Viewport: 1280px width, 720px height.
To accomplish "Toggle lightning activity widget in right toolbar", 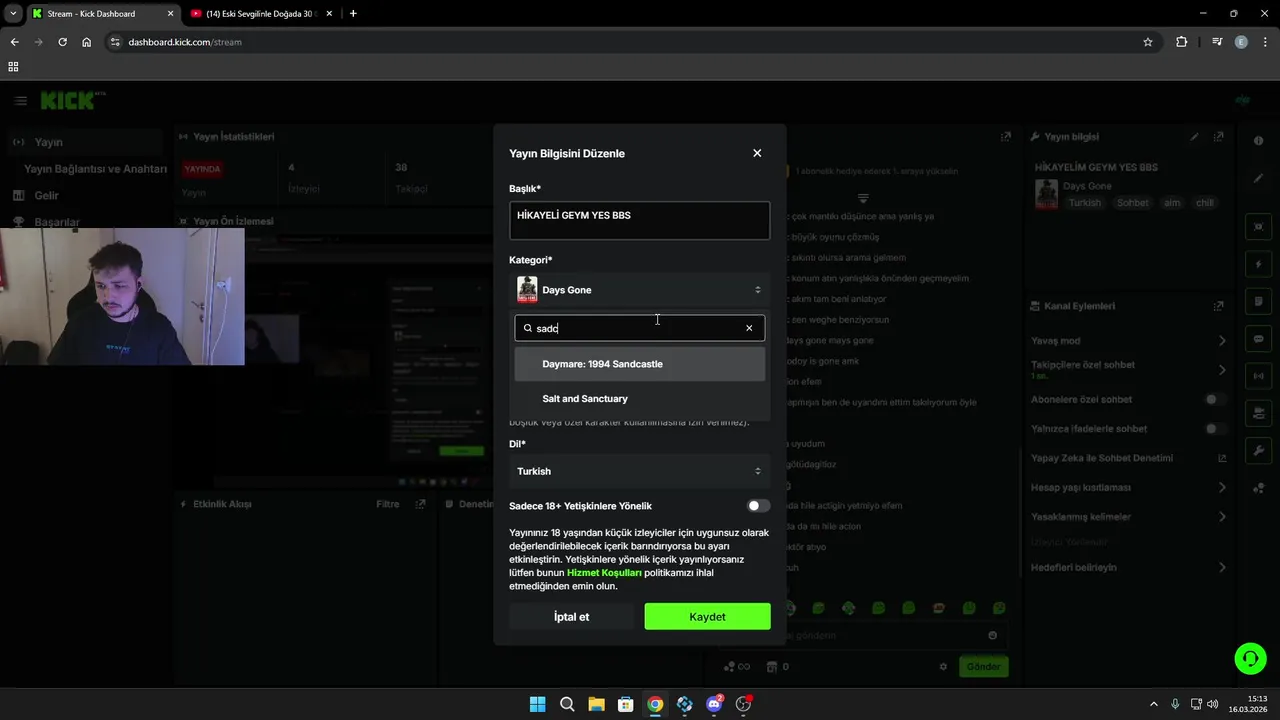I will pyautogui.click(x=1258, y=264).
